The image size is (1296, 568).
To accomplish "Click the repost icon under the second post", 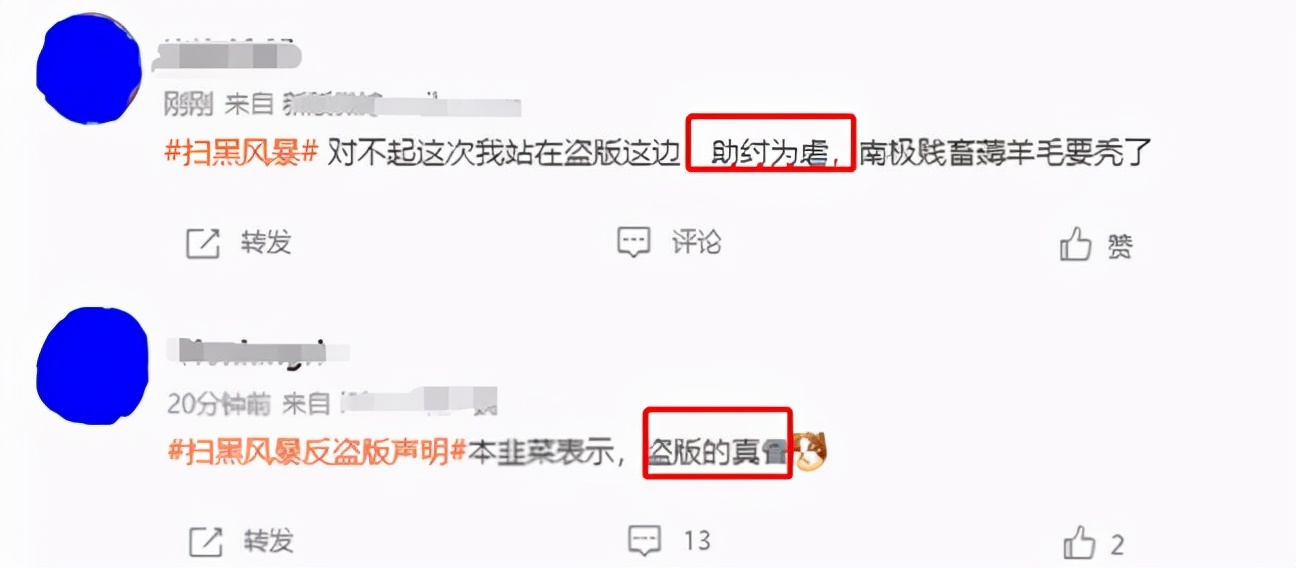I will 205,542.
